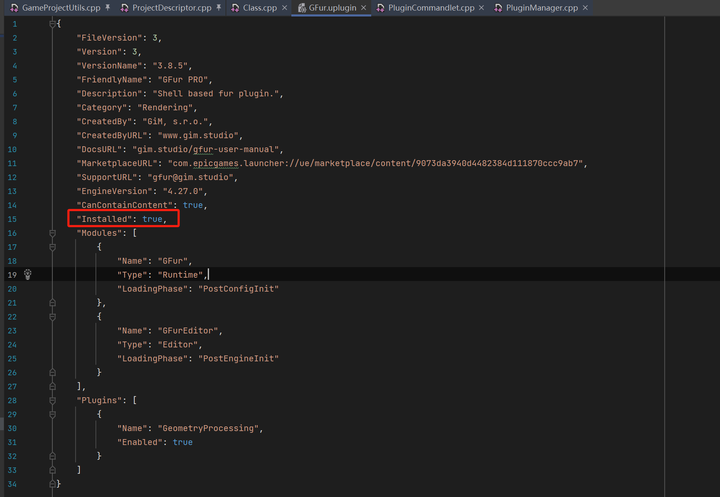Close the PluginCommandlet.cpp tab
This screenshot has width=720, height=497.
[481, 8]
